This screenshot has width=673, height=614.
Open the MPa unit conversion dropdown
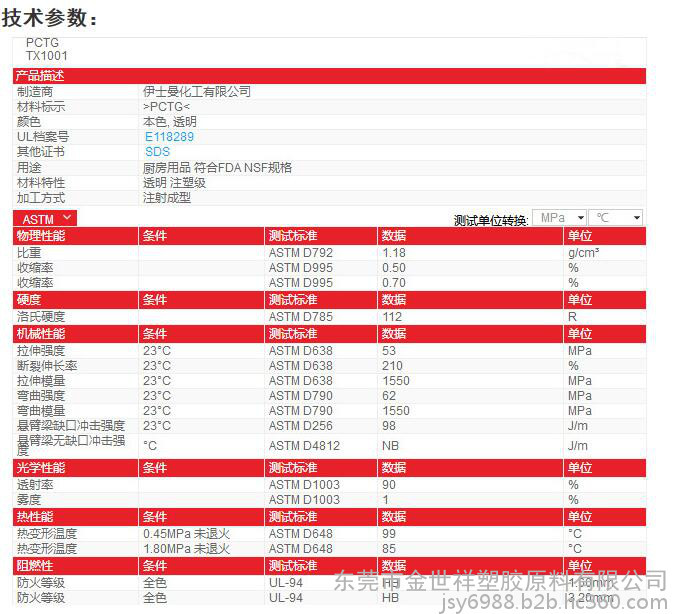(x=559, y=218)
